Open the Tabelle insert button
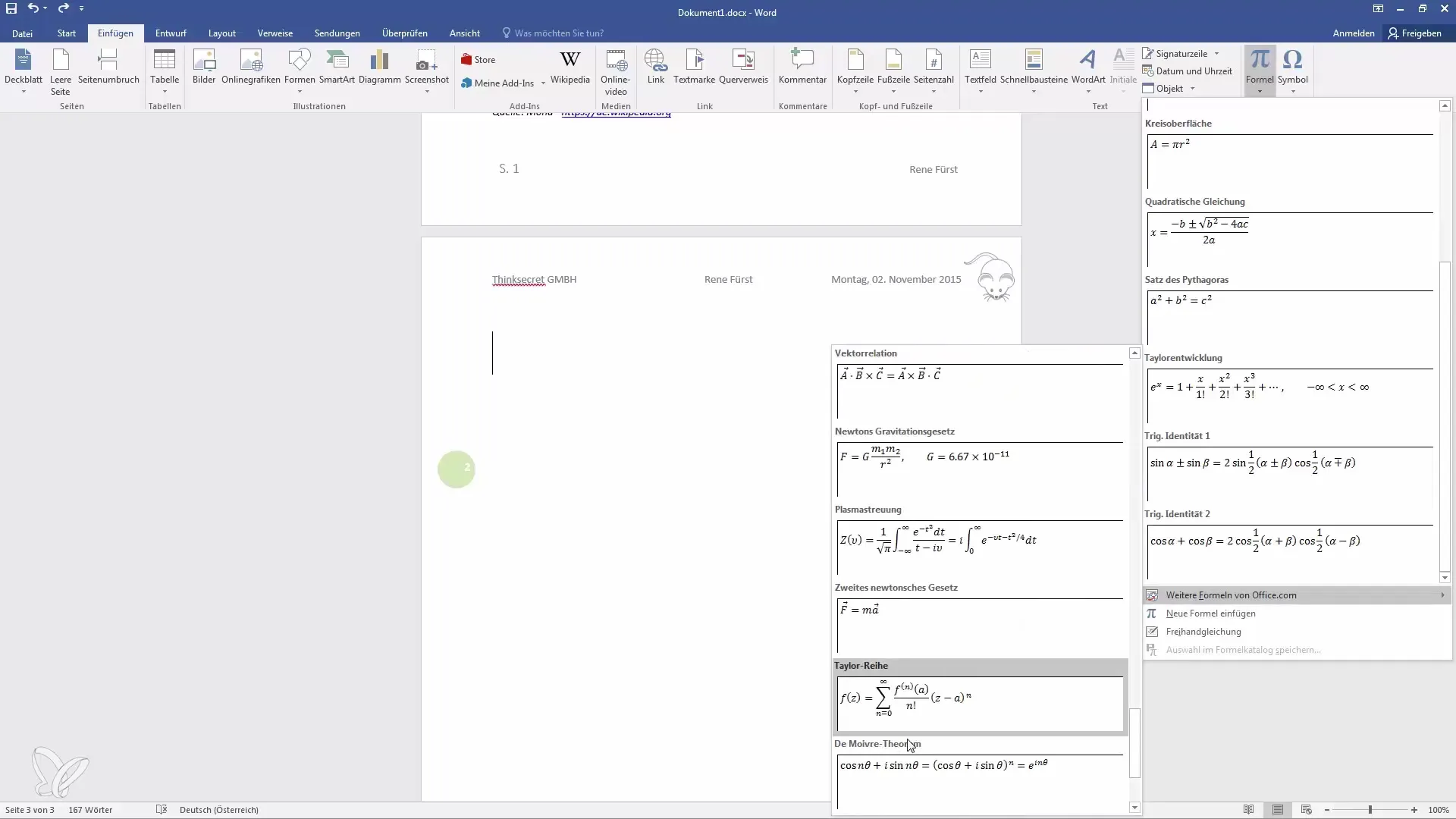 tap(165, 72)
